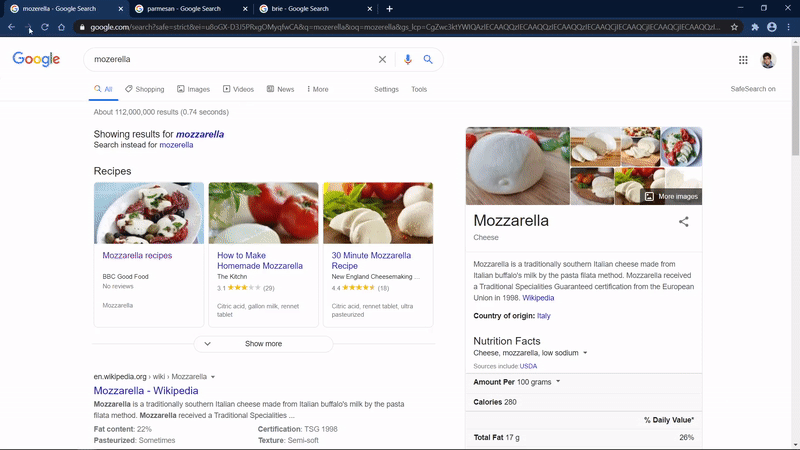
Task: Click large mozzarella ball image
Action: tap(517, 166)
